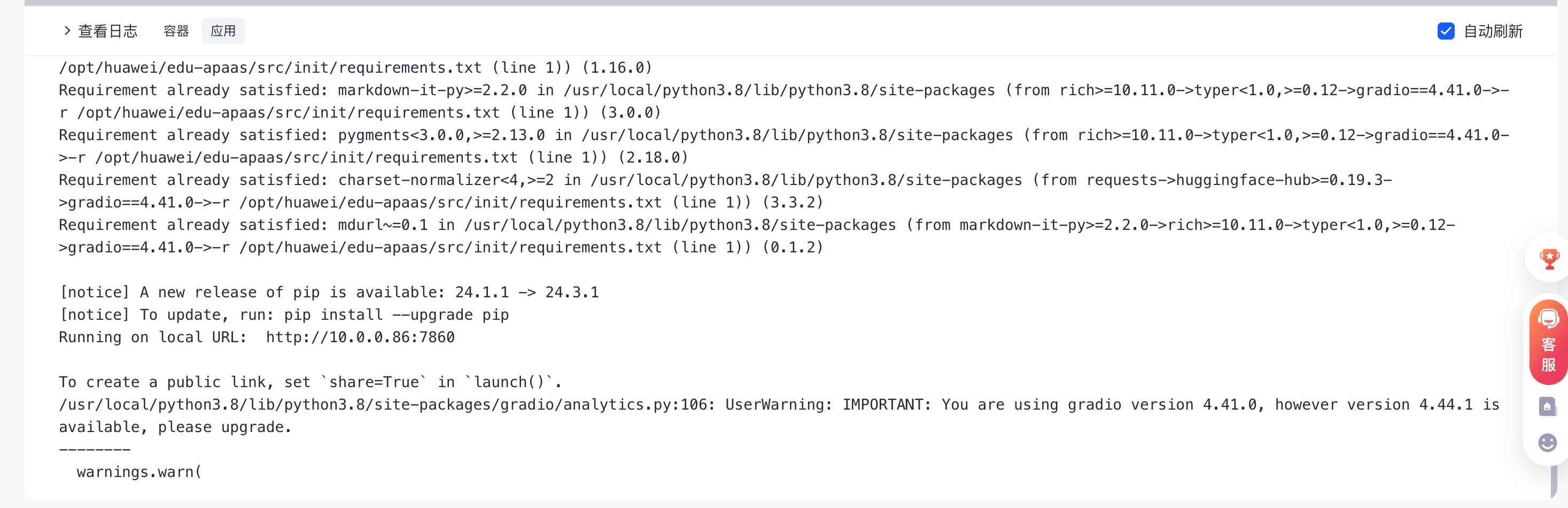Click the 'new release of pip' notice line
This screenshot has width=1568, height=508.
click(x=329, y=293)
